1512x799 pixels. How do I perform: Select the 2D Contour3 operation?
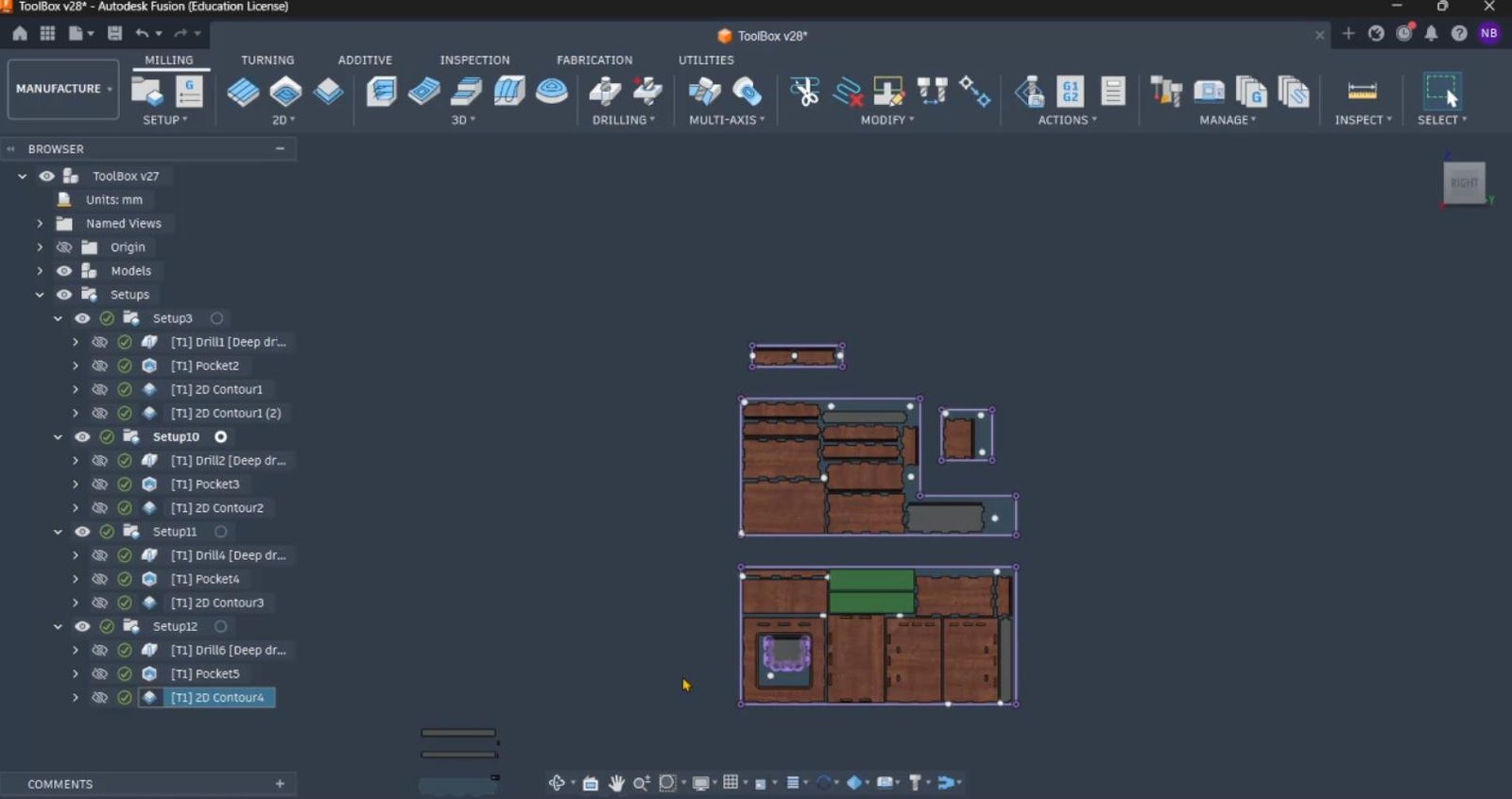click(217, 603)
